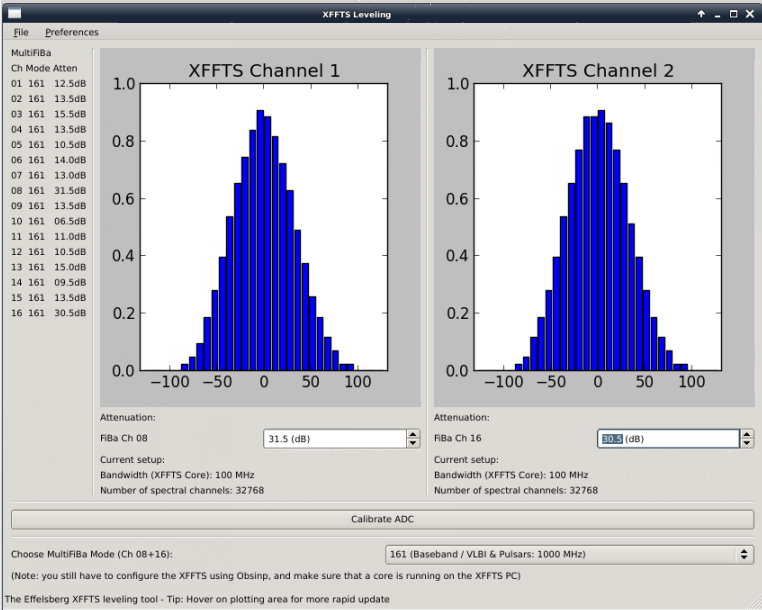
Task: Open the MultiFiBa Mode dropdown
Action: [x=570, y=554]
